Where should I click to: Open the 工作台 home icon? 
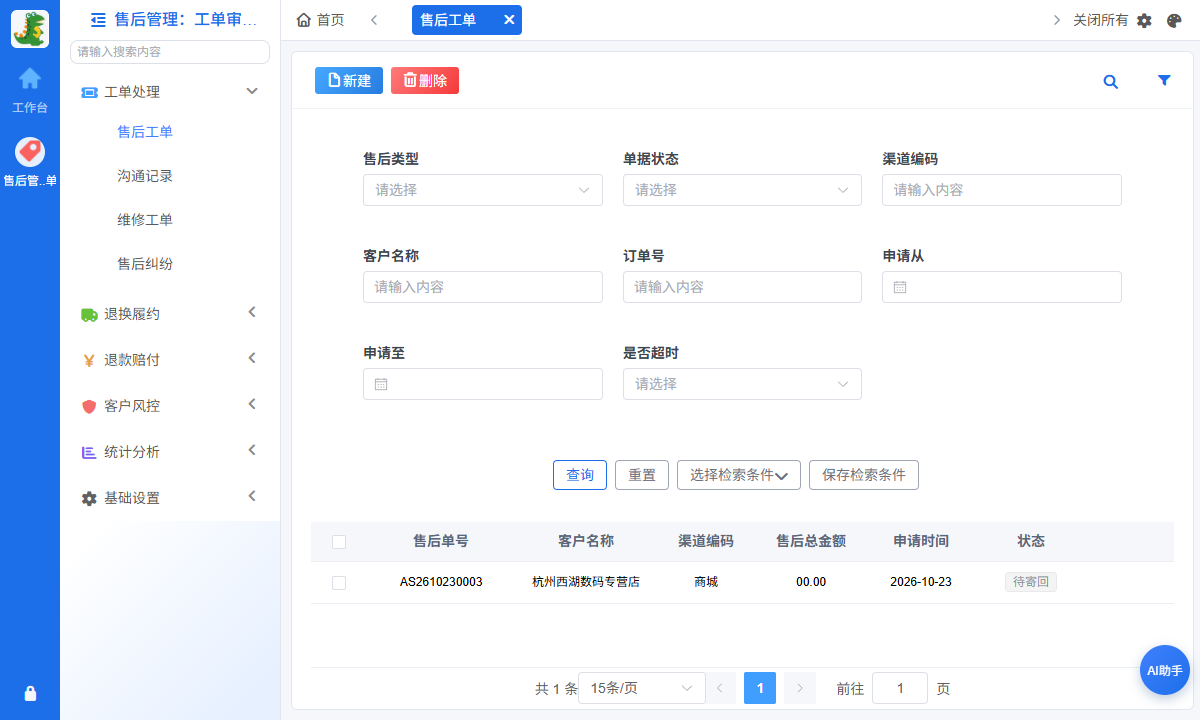30,78
